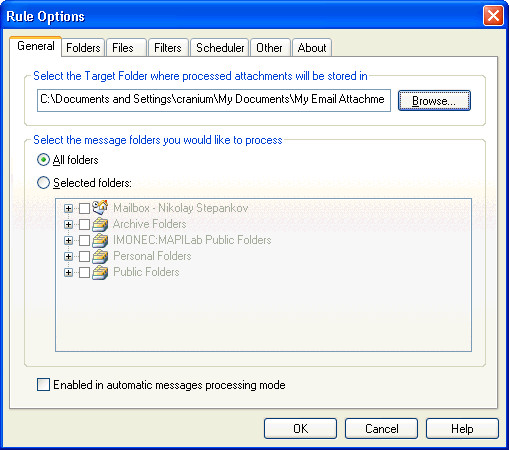509x450 pixels.
Task: Confirm with the OK button
Action: tap(300, 429)
